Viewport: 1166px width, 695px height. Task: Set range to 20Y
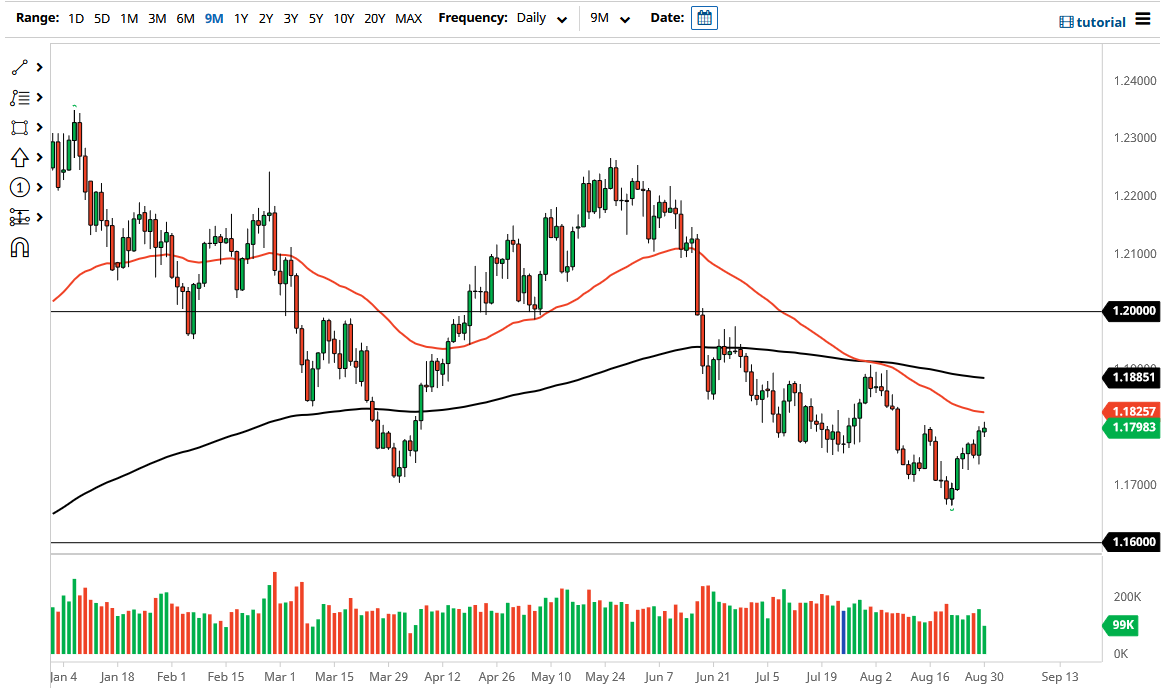coord(375,18)
